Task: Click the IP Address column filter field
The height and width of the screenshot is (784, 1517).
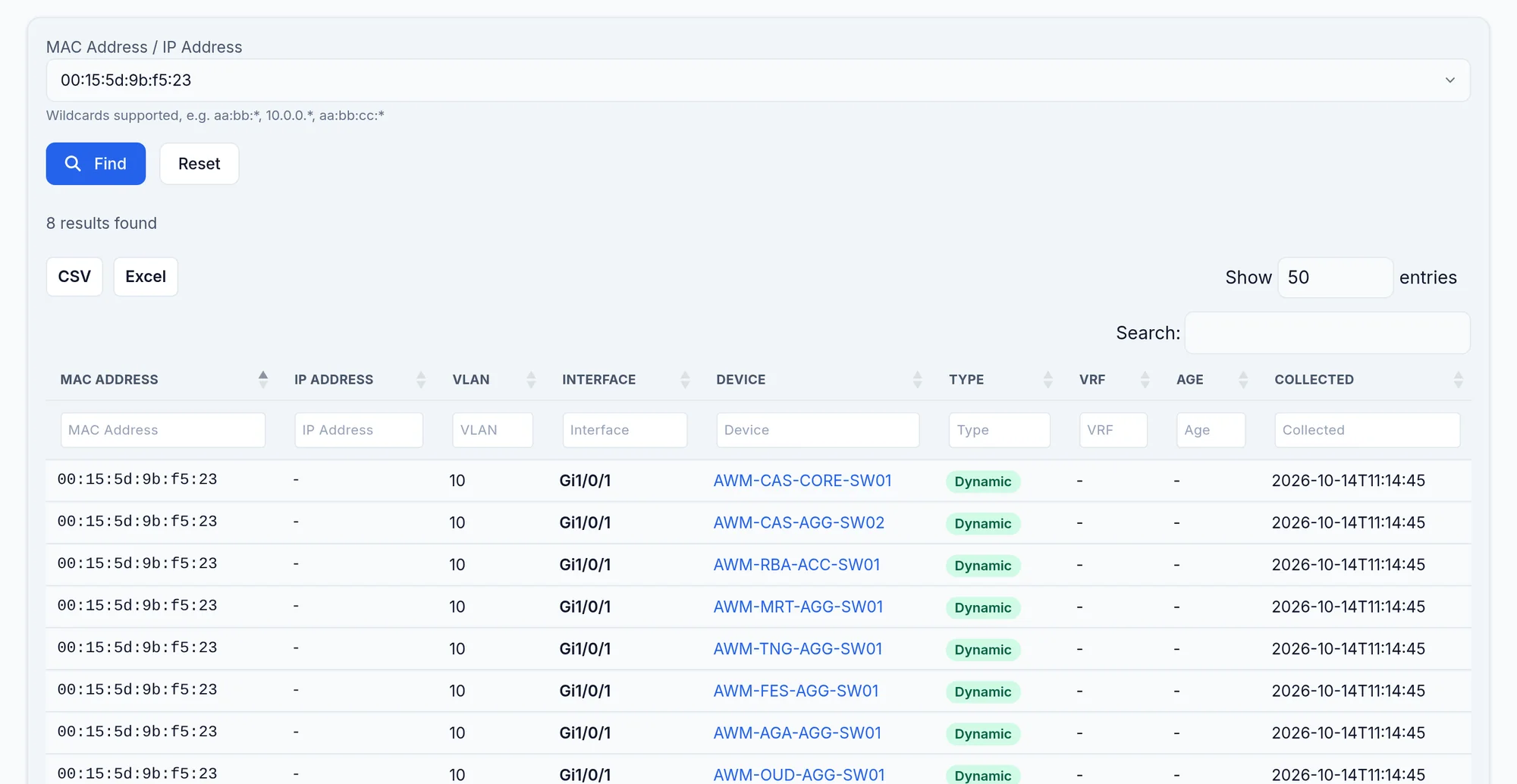Action: [x=359, y=430]
